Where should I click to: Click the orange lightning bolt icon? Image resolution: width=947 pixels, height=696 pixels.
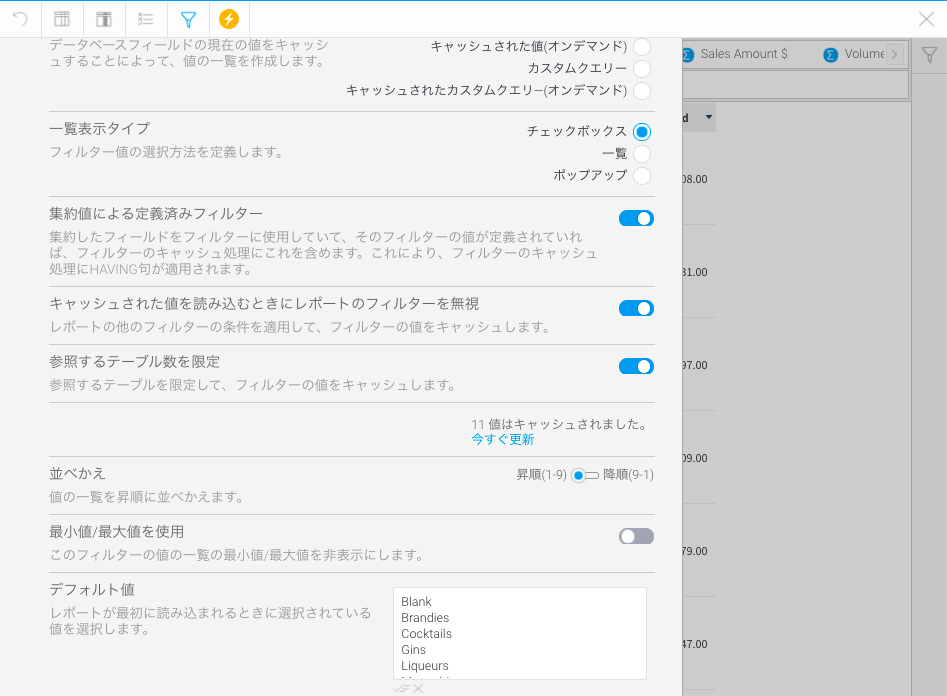pyautogui.click(x=229, y=19)
